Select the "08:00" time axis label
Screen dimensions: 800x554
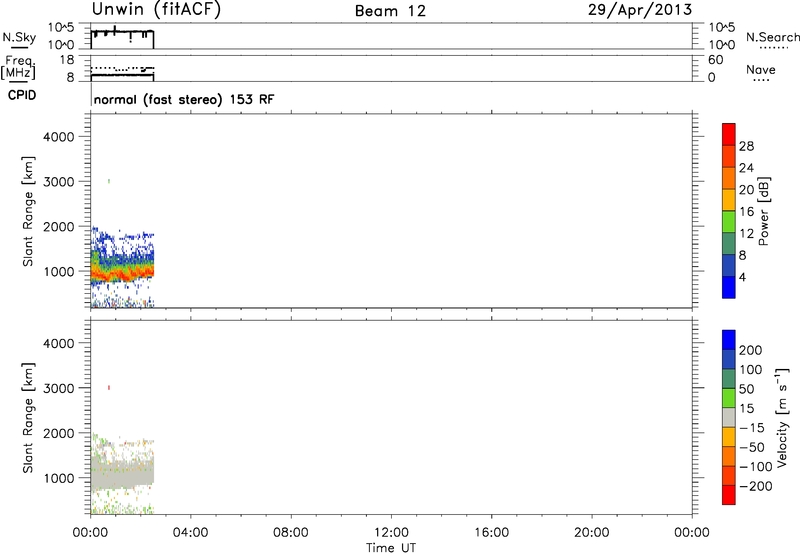click(291, 533)
